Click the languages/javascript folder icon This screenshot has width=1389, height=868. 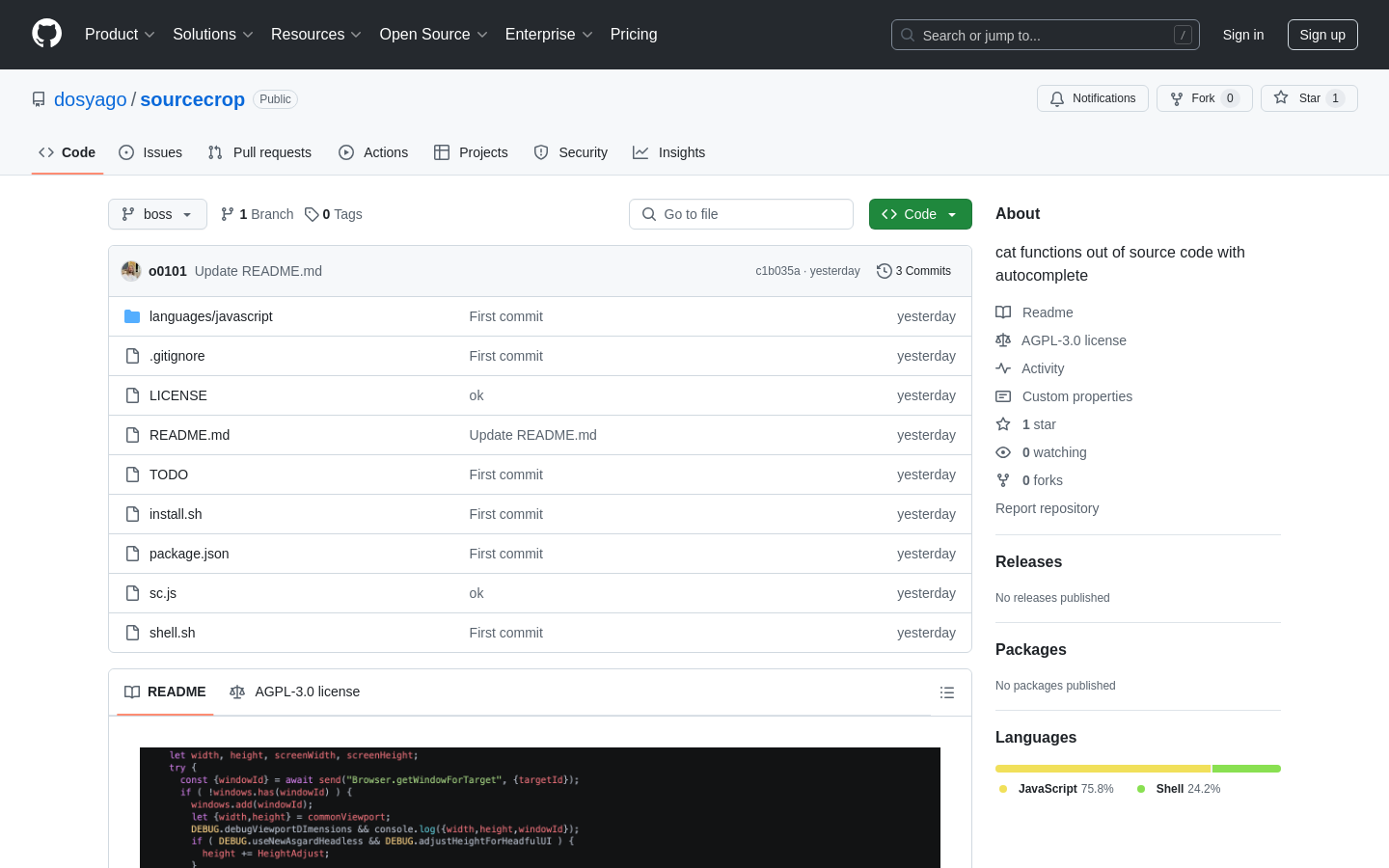pyautogui.click(x=132, y=316)
